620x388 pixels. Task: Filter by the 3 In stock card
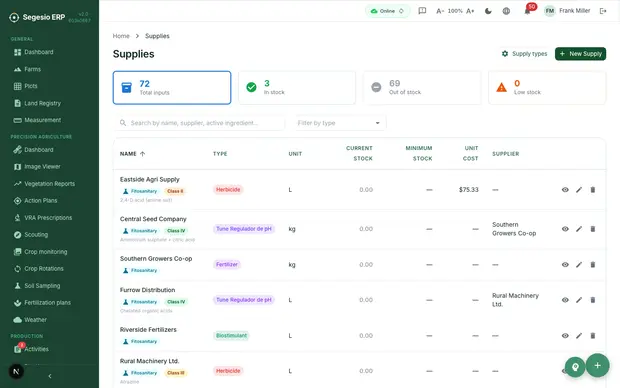297,88
